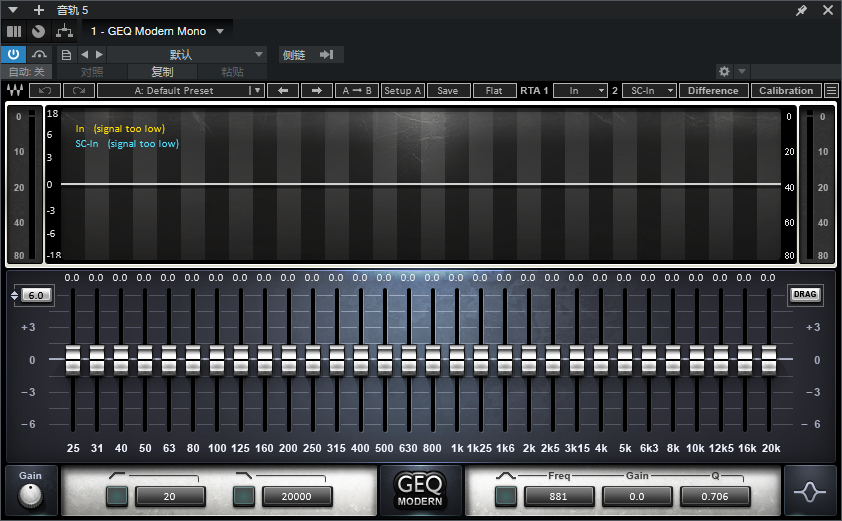Open RTA 2 SC-In source dropdown

[x=648, y=91]
